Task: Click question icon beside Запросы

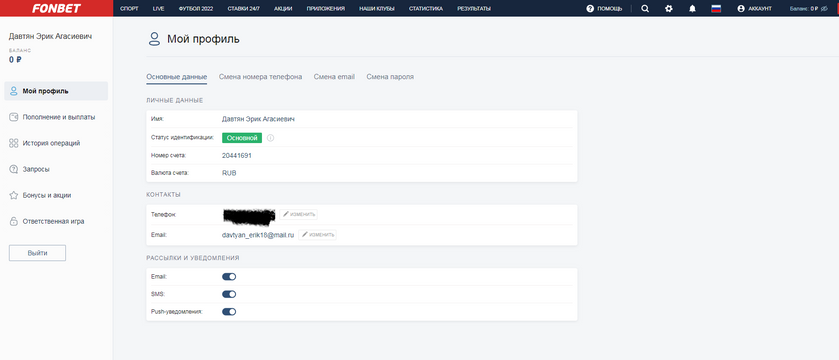Action: pyautogui.click(x=14, y=169)
